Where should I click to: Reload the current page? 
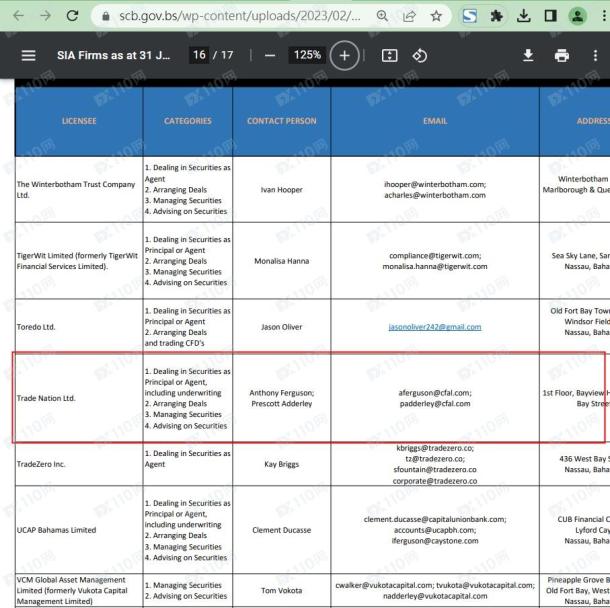pyautogui.click(x=73, y=16)
